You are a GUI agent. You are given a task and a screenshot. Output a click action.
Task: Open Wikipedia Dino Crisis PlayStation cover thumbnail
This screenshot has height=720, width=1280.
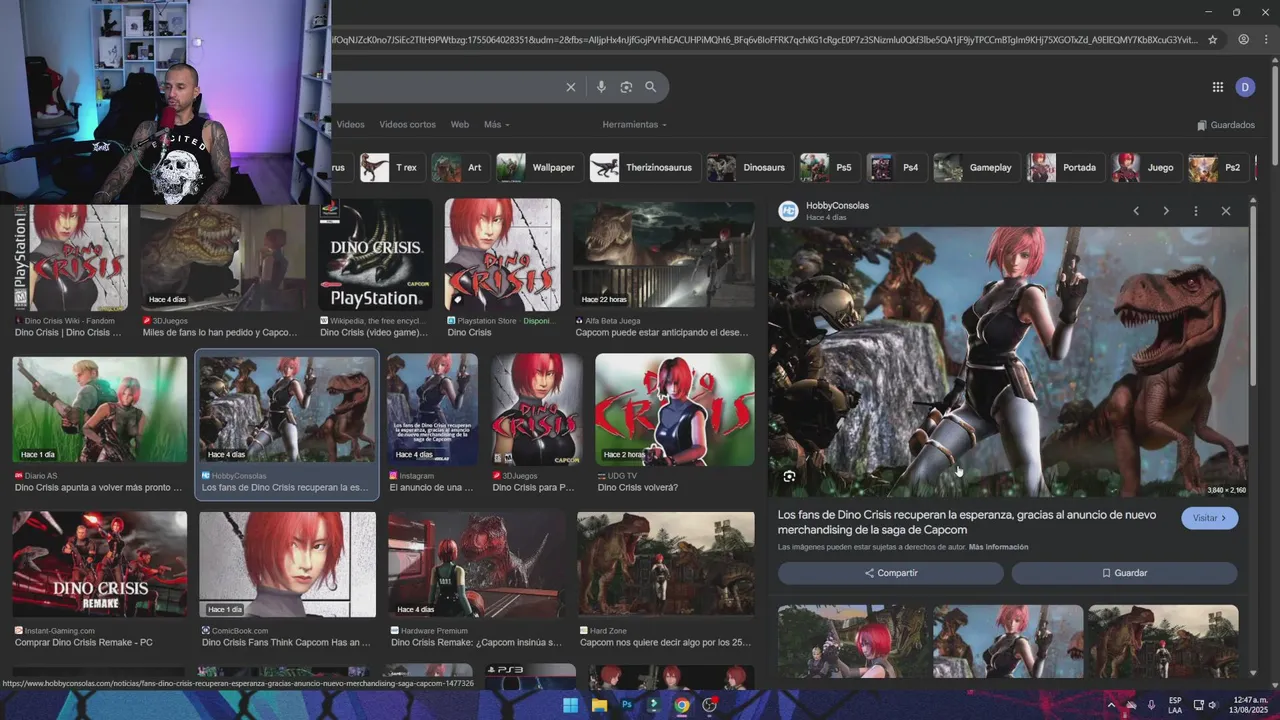(375, 255)
